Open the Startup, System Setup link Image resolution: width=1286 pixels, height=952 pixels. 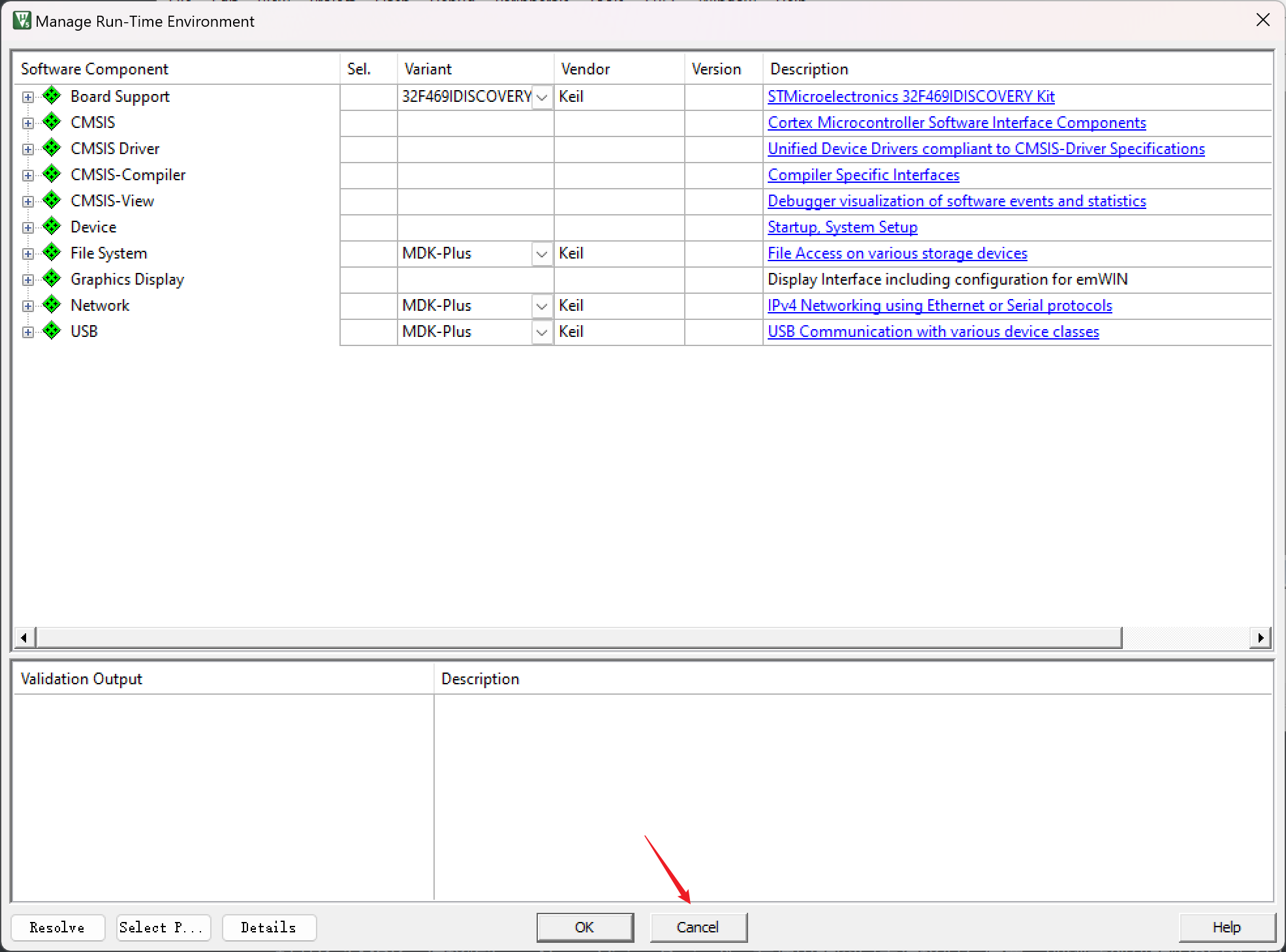tap(842, 227)
